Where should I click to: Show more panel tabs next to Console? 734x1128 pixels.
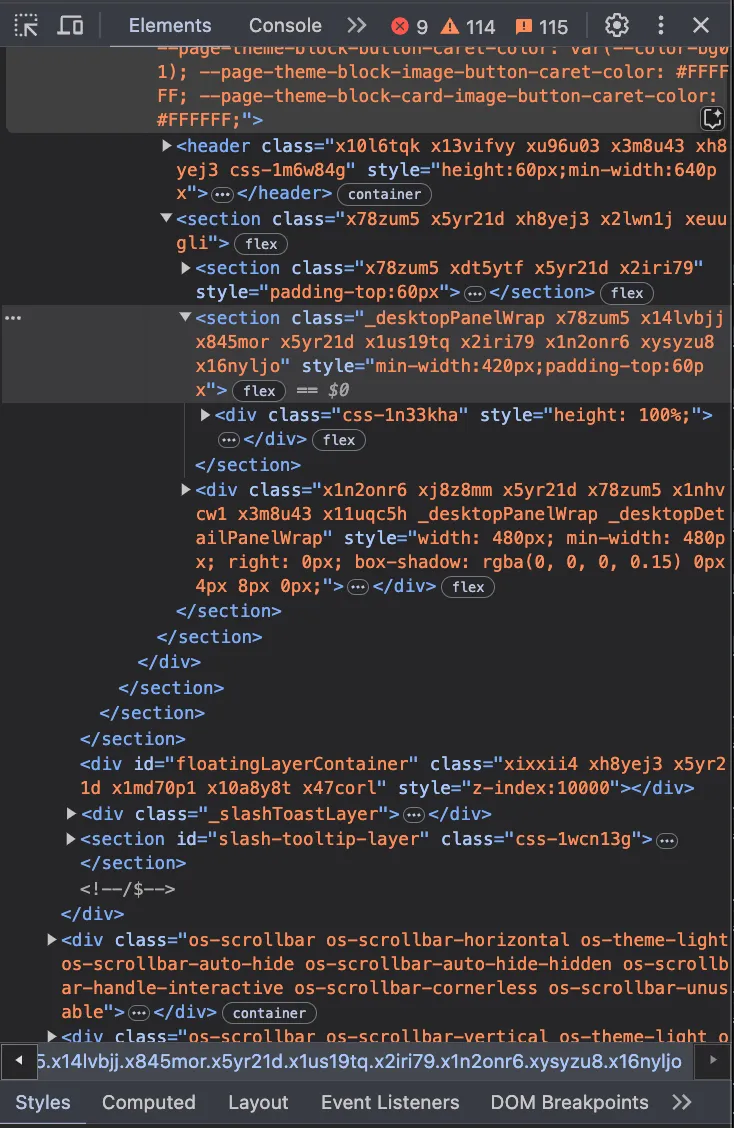click(356, 26)
